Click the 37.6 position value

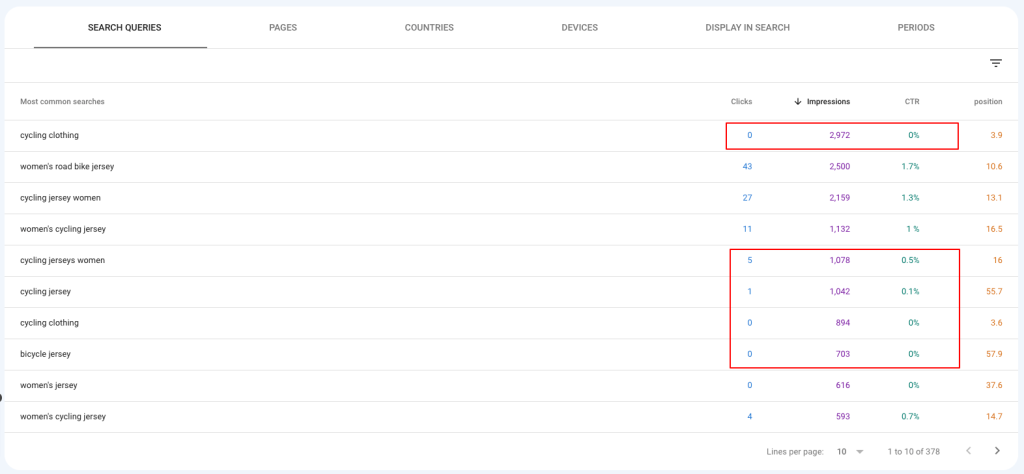click(x=994, y=385)
